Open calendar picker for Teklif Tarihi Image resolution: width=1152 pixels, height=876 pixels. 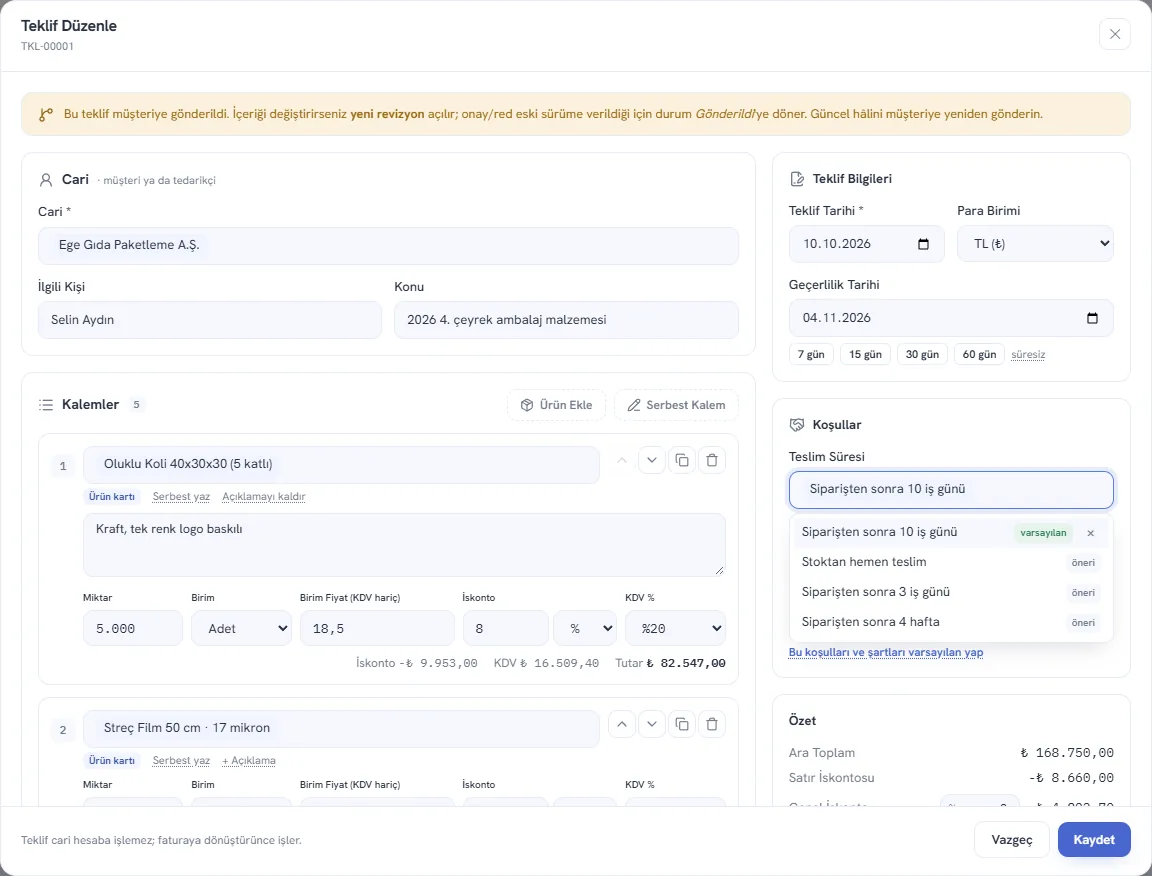click(x=924, y=244)
